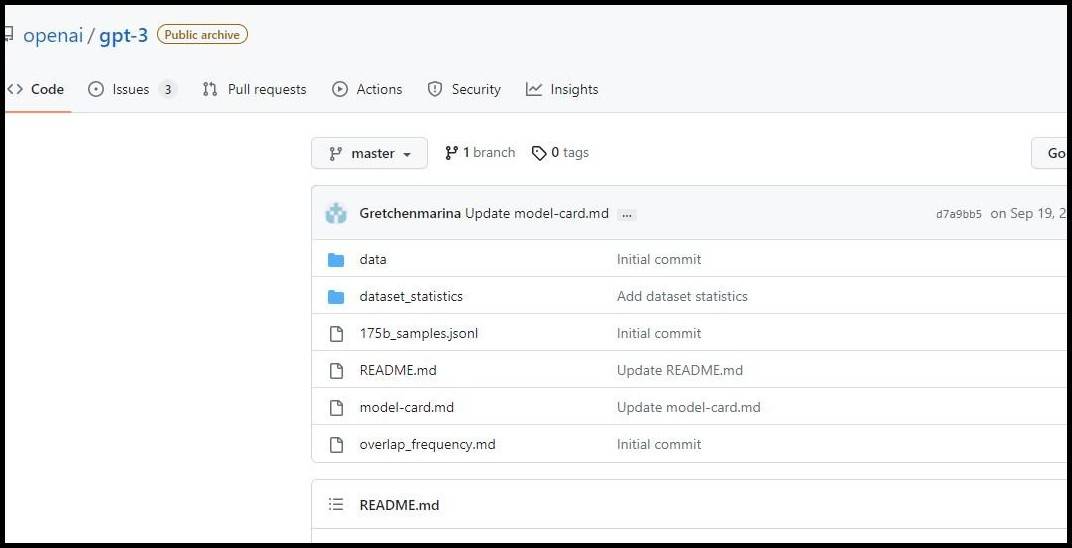Viewport: 1072px width, 548px height.
Task: Open the openai owner link
Action: (53, 35)
